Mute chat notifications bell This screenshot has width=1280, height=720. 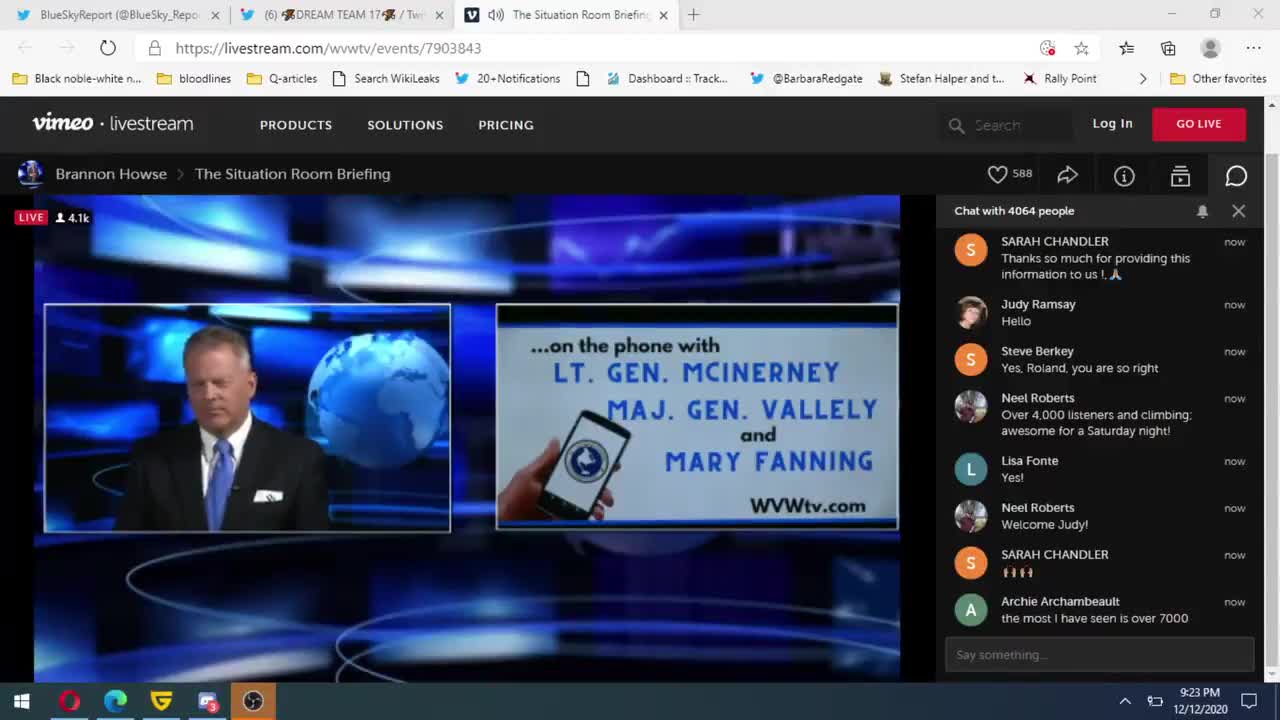point(1202,211)
